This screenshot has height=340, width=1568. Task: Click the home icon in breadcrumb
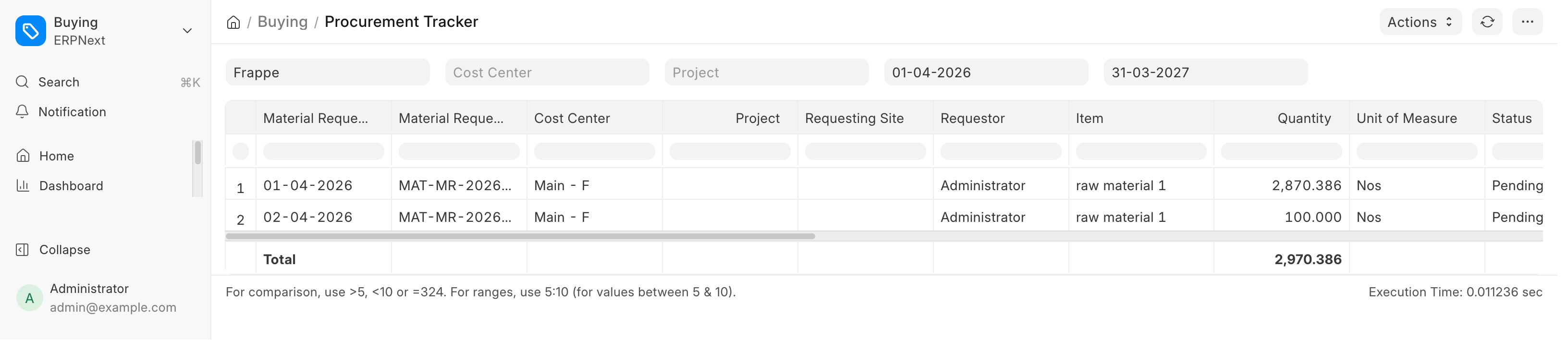click(233, 23)
